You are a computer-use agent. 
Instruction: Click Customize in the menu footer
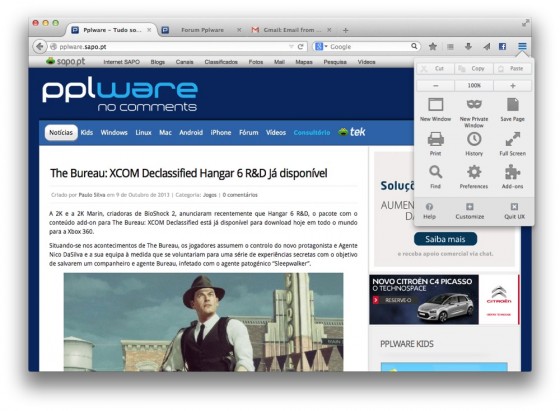click(470, 211)
